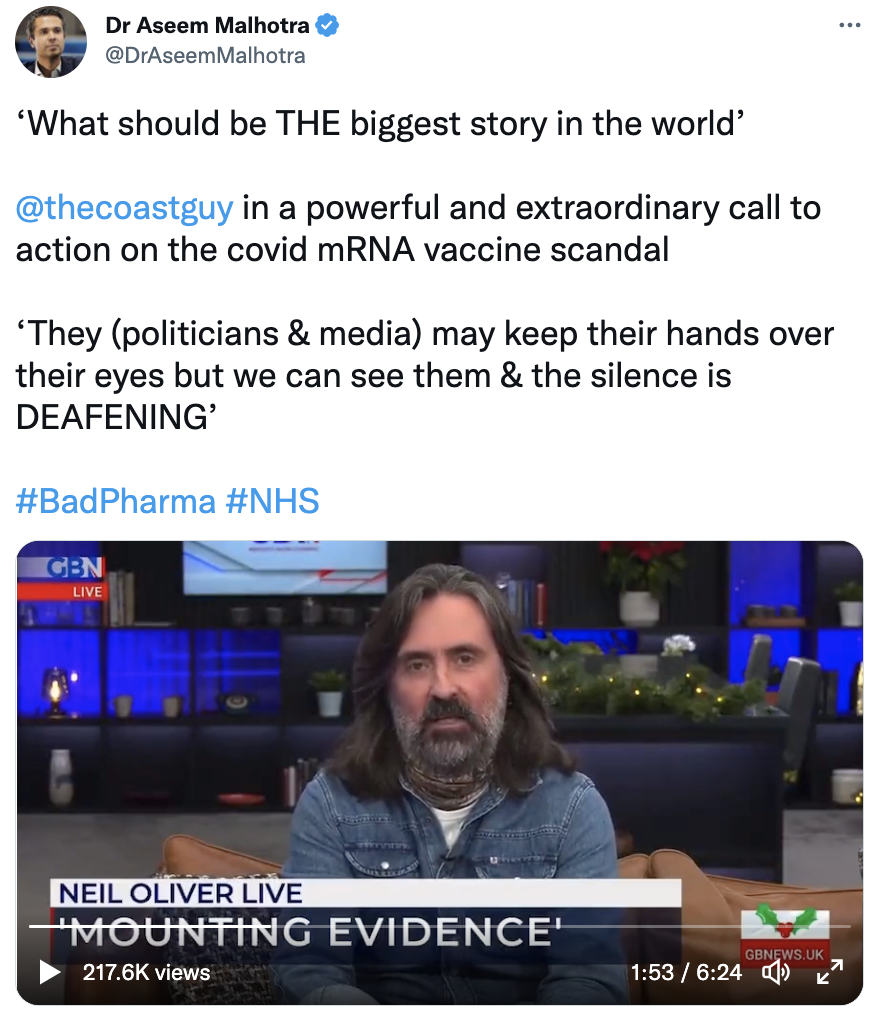The image size is (876, 1018).
Task: Open the tweet's three-dot more menu
Action: [849, 25]
